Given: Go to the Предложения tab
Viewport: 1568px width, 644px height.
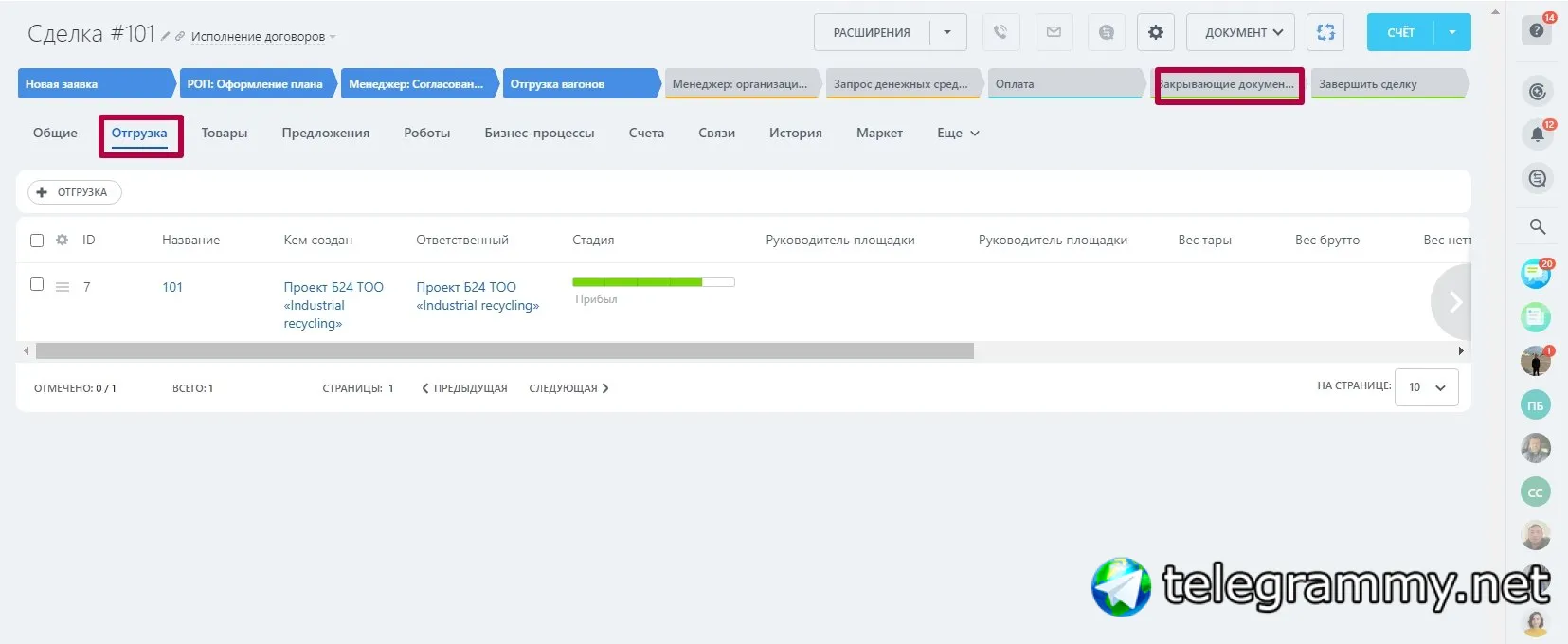Looking at the screenshot, I should [x=326, y=134].
